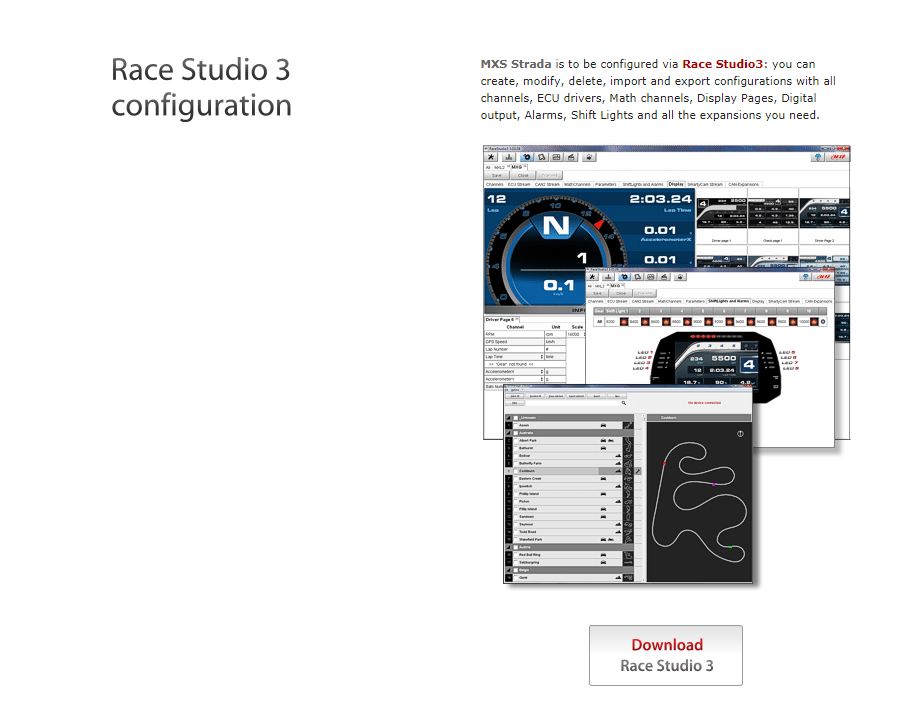
Task: Toggle the Austria group checkbox
Action: [x=516, y=547]
